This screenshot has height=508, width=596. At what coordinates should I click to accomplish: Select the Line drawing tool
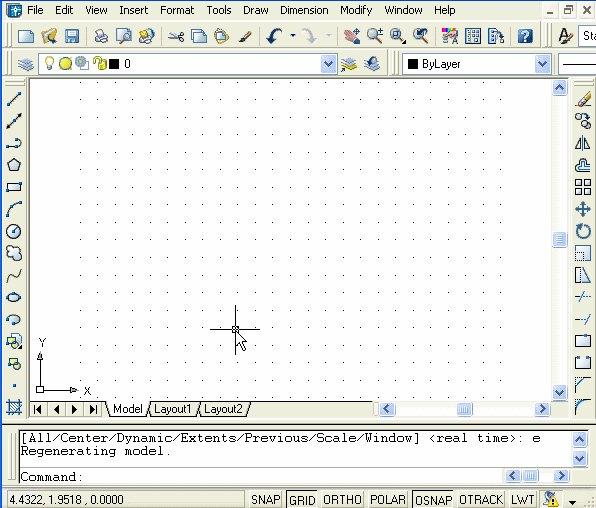tap(14, 99)
